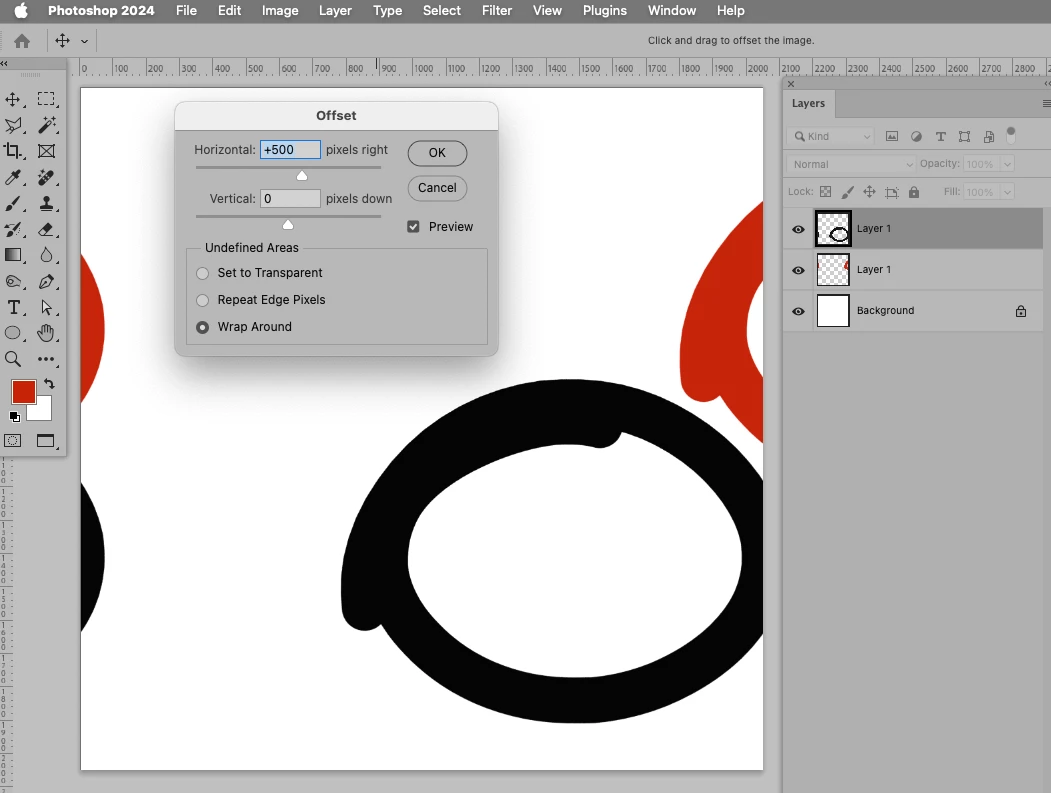Image resolution: width=1051 pixels, height=793 pixels.
Task: Select the Horizontal Type tool
Action: pyautogui.click(x=13, y=307)
